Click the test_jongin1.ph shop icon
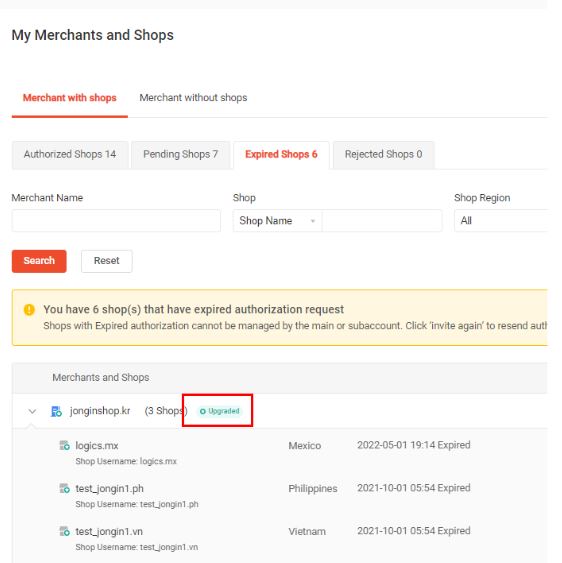The height and width of the screenshot is (563, 562). click(65, 488)
